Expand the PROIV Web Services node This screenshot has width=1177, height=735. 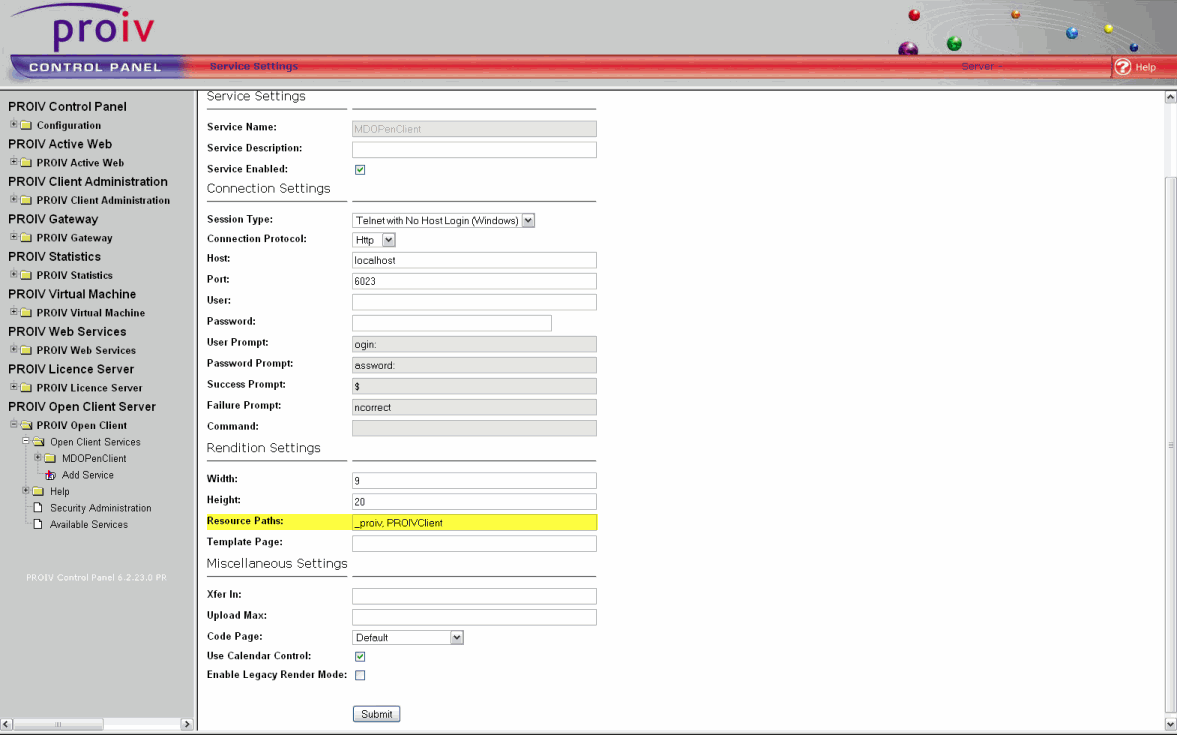point(14,349)
